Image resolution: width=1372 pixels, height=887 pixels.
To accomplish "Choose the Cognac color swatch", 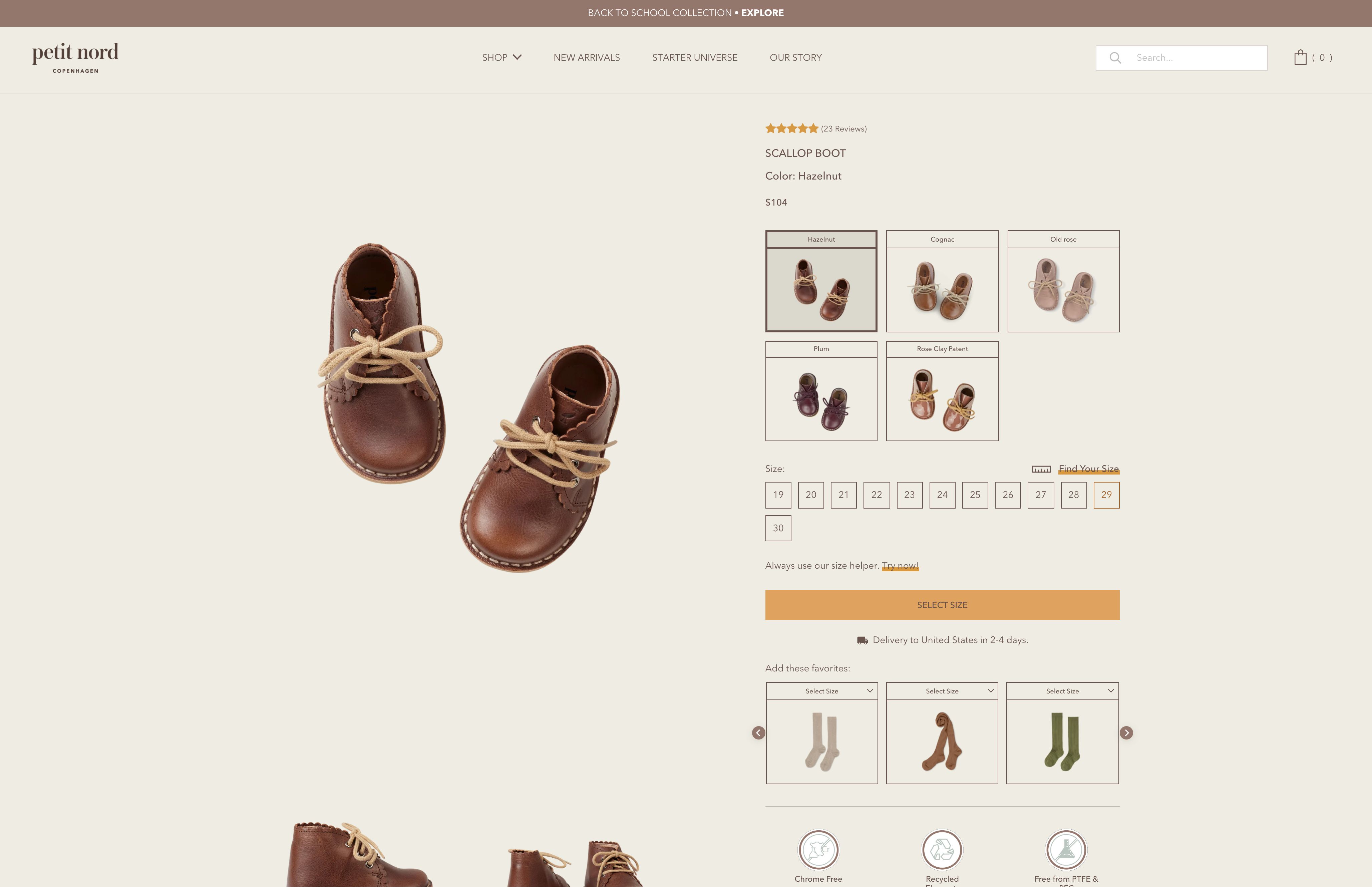I will point(943,282).
